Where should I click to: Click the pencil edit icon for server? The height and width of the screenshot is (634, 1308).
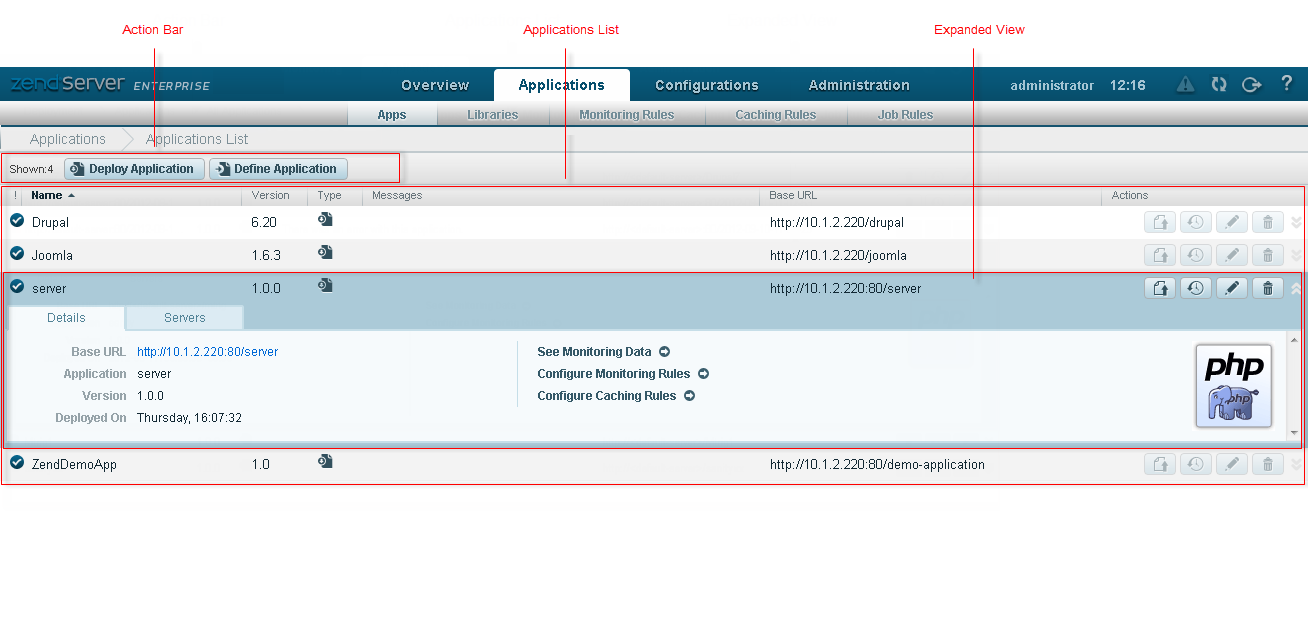(1232, 288)
